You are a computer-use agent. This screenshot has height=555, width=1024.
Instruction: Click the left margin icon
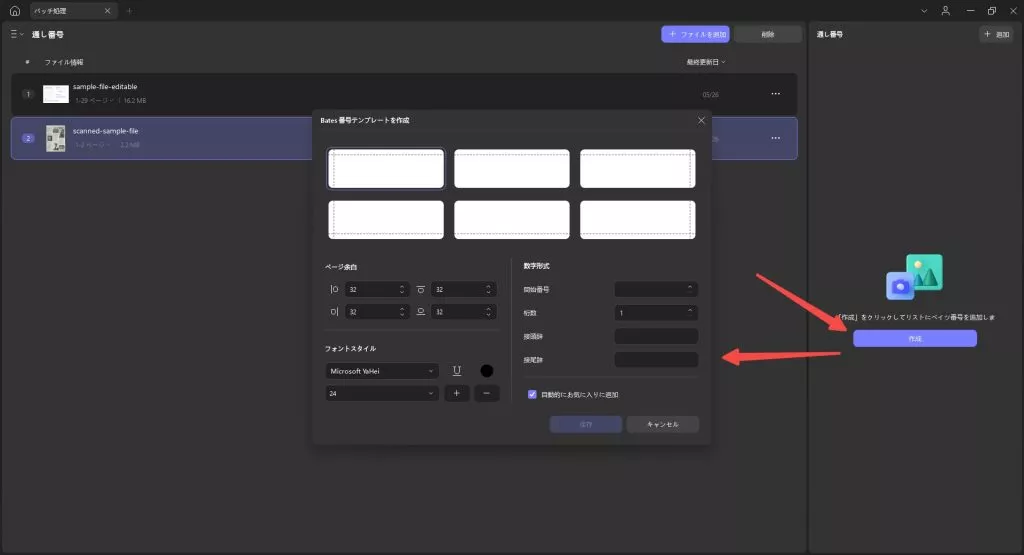coord(334,289)
